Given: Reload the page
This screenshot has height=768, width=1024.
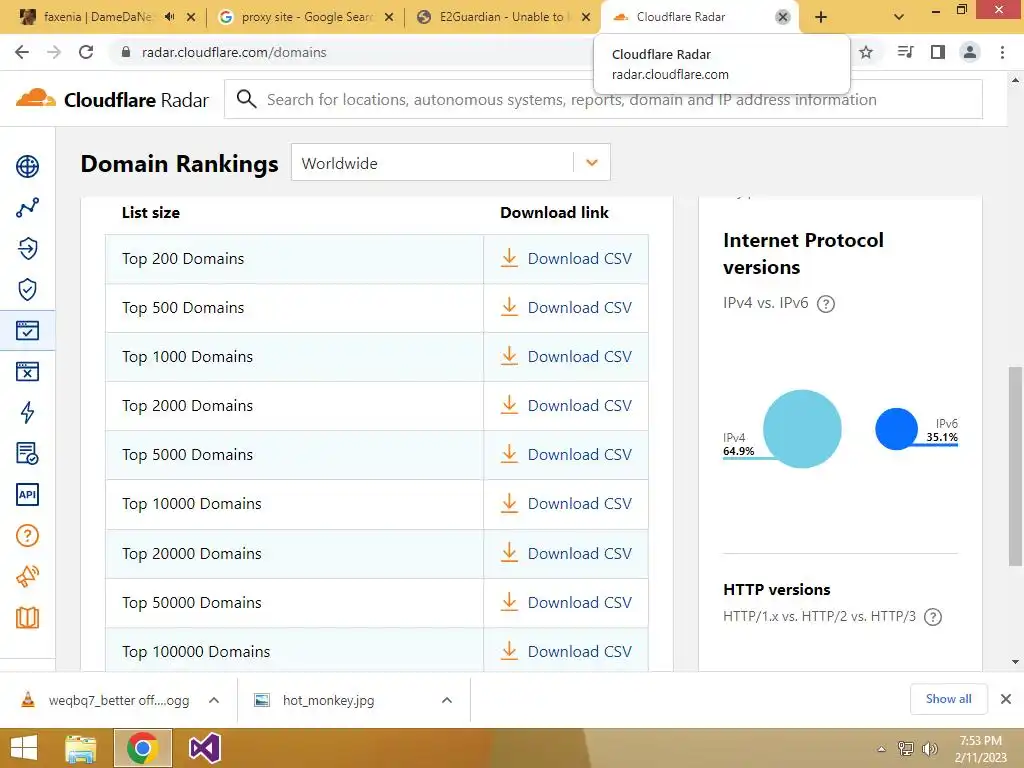Looking at the screenshot, I should (x=86, y=52).
